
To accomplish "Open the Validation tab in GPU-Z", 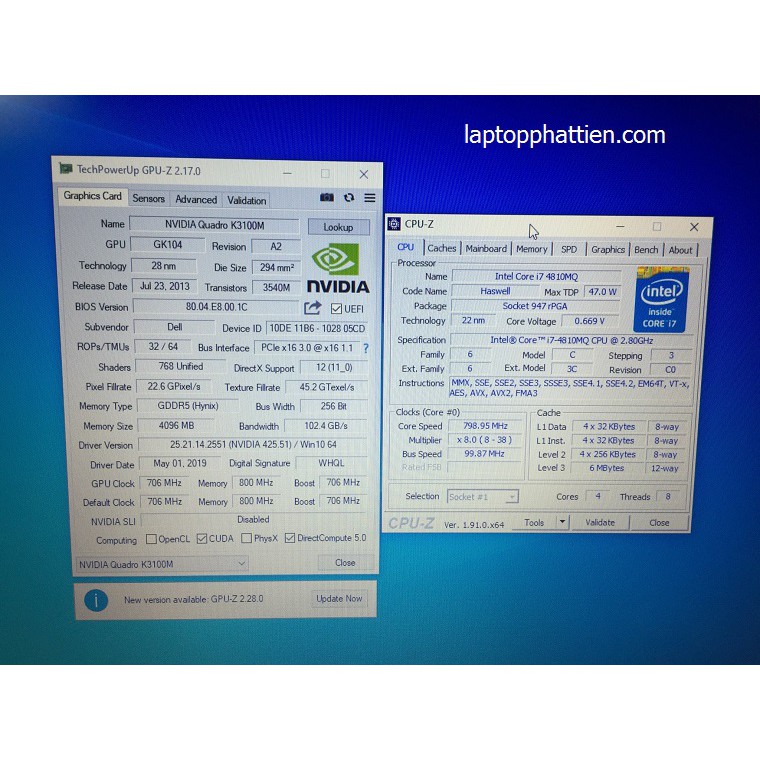I will [x=247, y=201].
